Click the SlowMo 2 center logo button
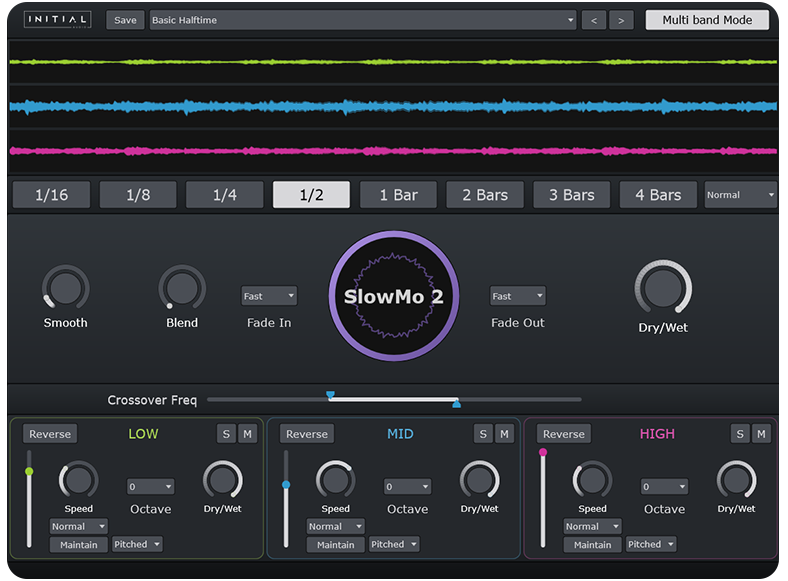The height and width of the screenshot is (581, 788). (394, 295)
